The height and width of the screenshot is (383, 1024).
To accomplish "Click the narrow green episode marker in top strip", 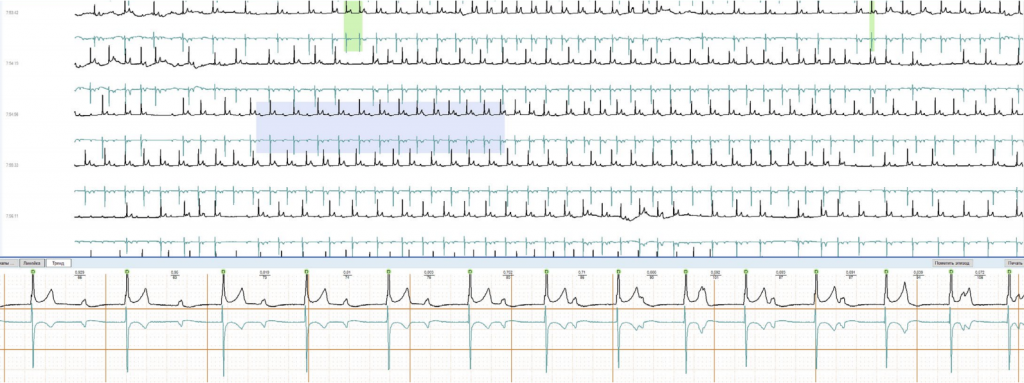I will [x=872, y=26].
